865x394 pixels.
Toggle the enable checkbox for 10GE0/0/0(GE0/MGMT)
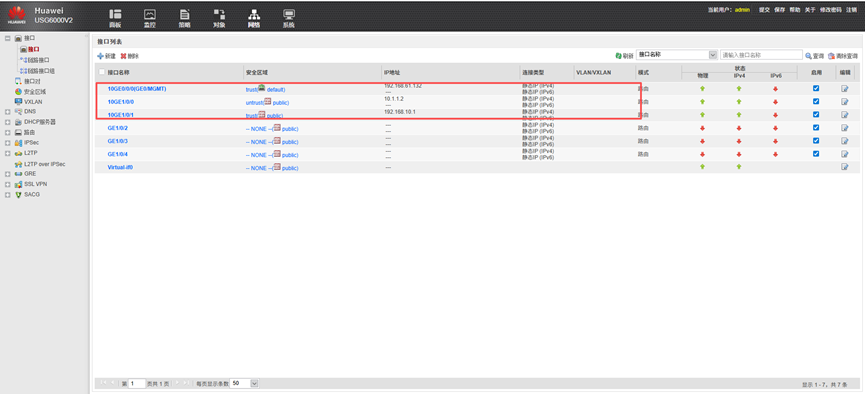[x=816, y=88]
